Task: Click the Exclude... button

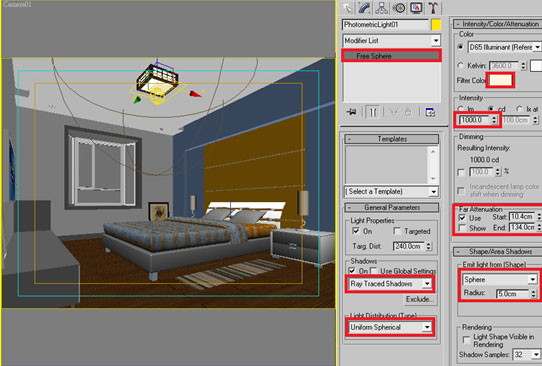Action: point(420,299)
